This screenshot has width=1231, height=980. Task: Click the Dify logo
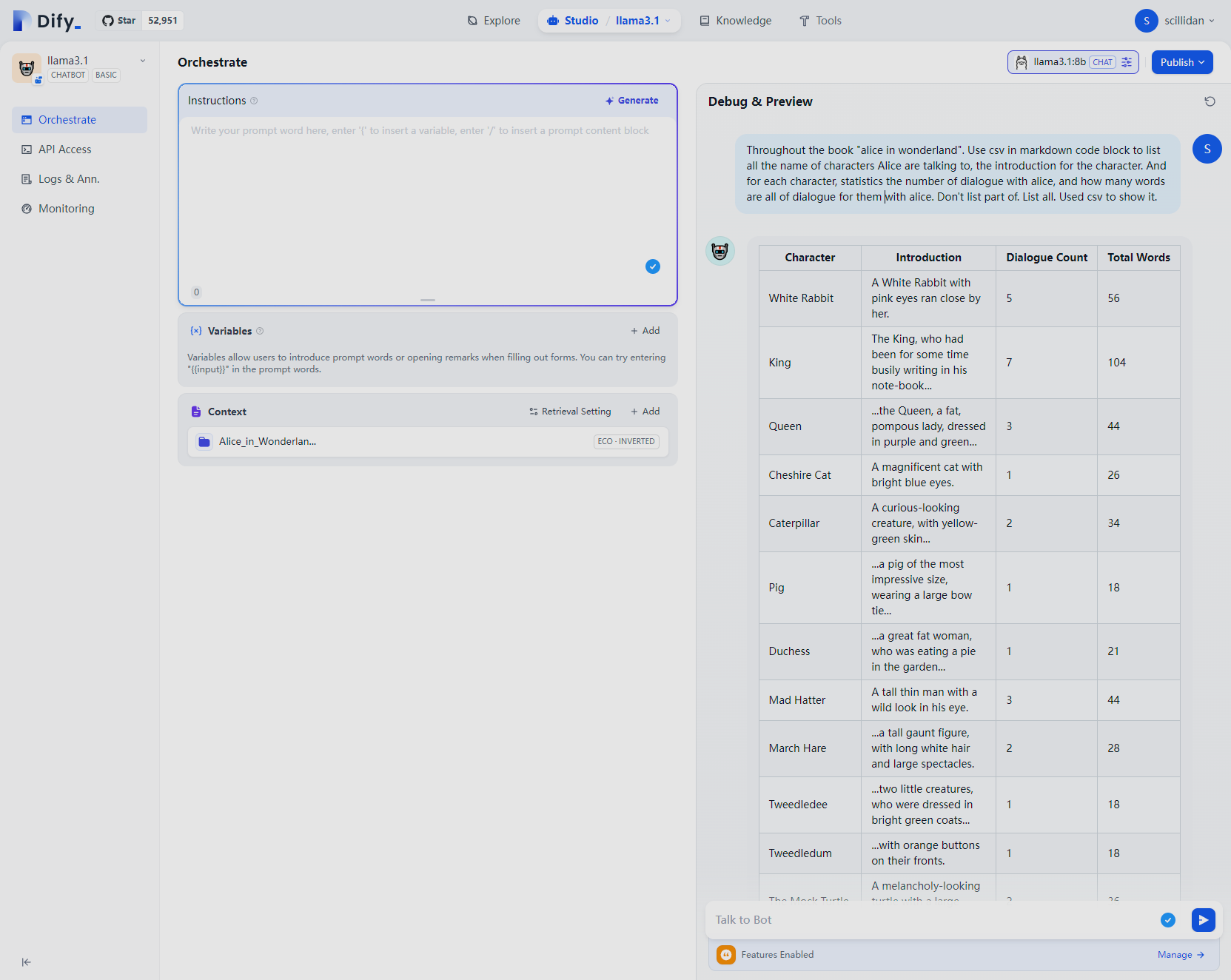pos(47,21)
